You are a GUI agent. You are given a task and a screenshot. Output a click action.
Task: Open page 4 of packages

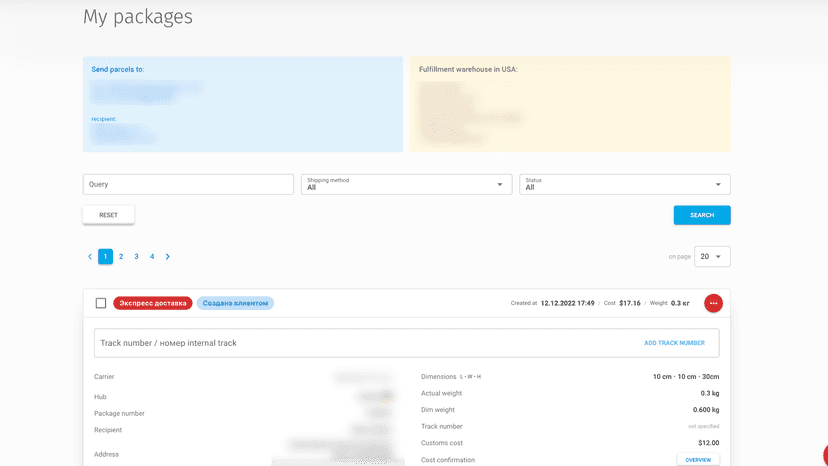[152, 256]
